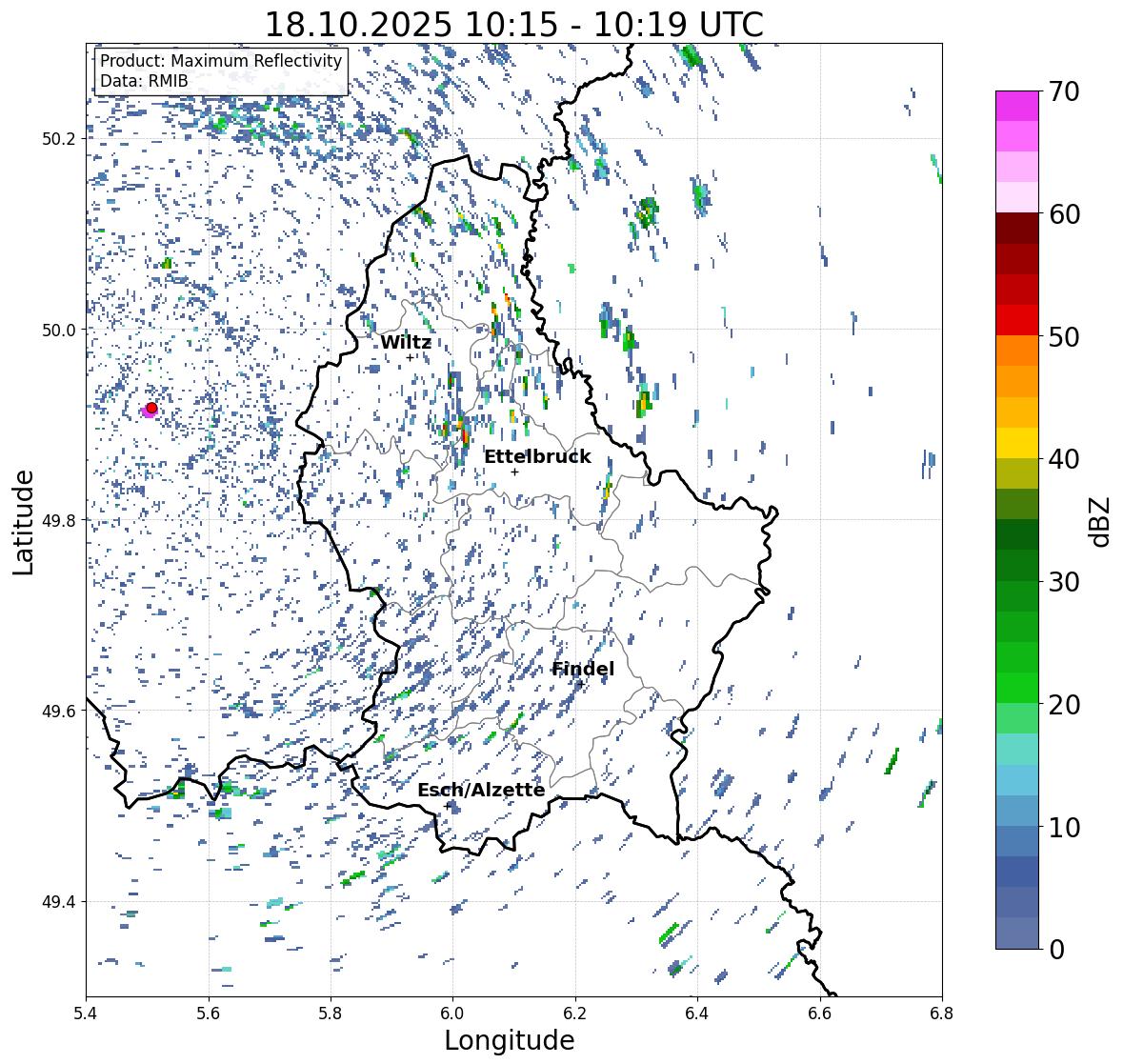
Task: Click the magenta top colorbar segment
Action: tap(1017, 106)
